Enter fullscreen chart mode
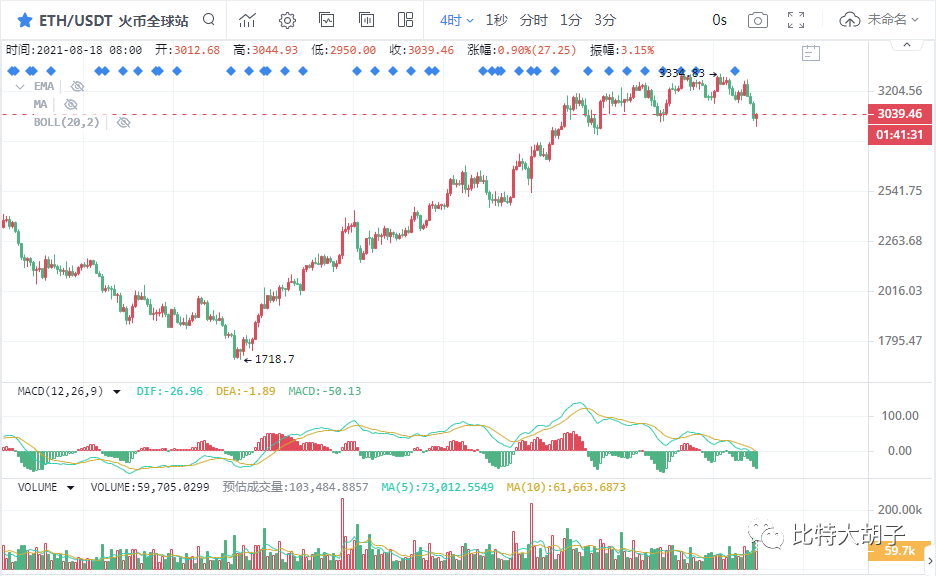The width and height of the screenshot is (936, 576). (x=796, y=19)
